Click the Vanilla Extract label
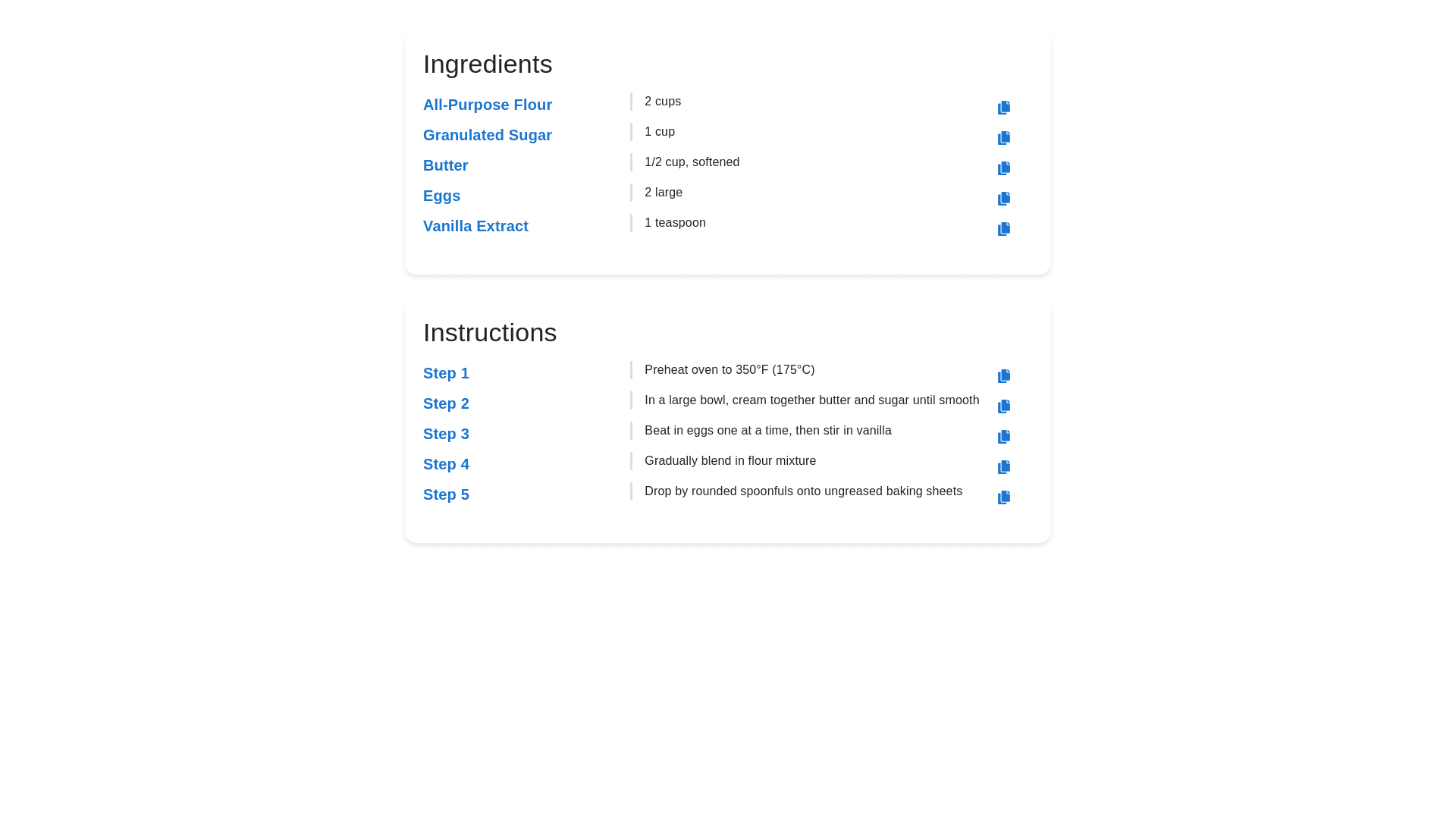The height and width of the screenshot is (819, 1456). [x=475, y=226]
